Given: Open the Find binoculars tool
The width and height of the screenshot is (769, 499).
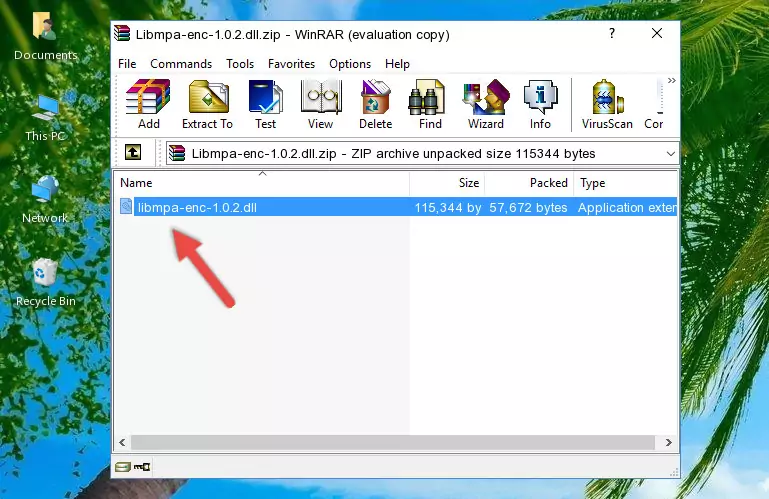Looking at the screenshot, I should [430, 104].
